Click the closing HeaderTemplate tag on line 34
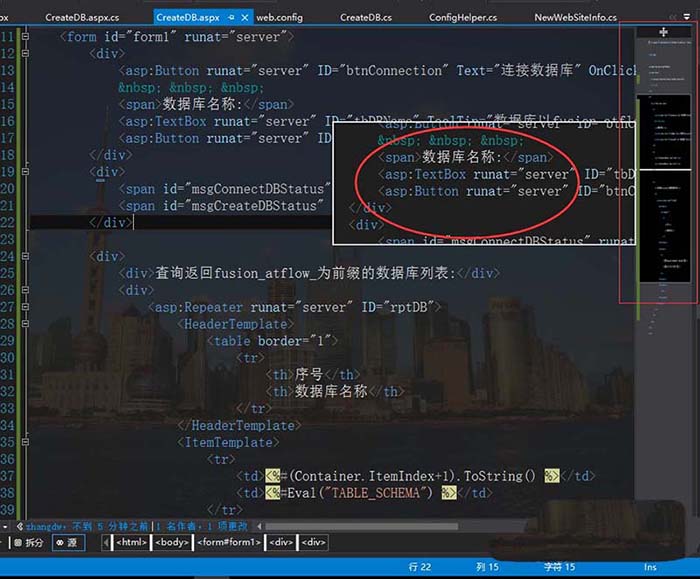The height and width of the screenshot is (579, 700). [239, 425]
